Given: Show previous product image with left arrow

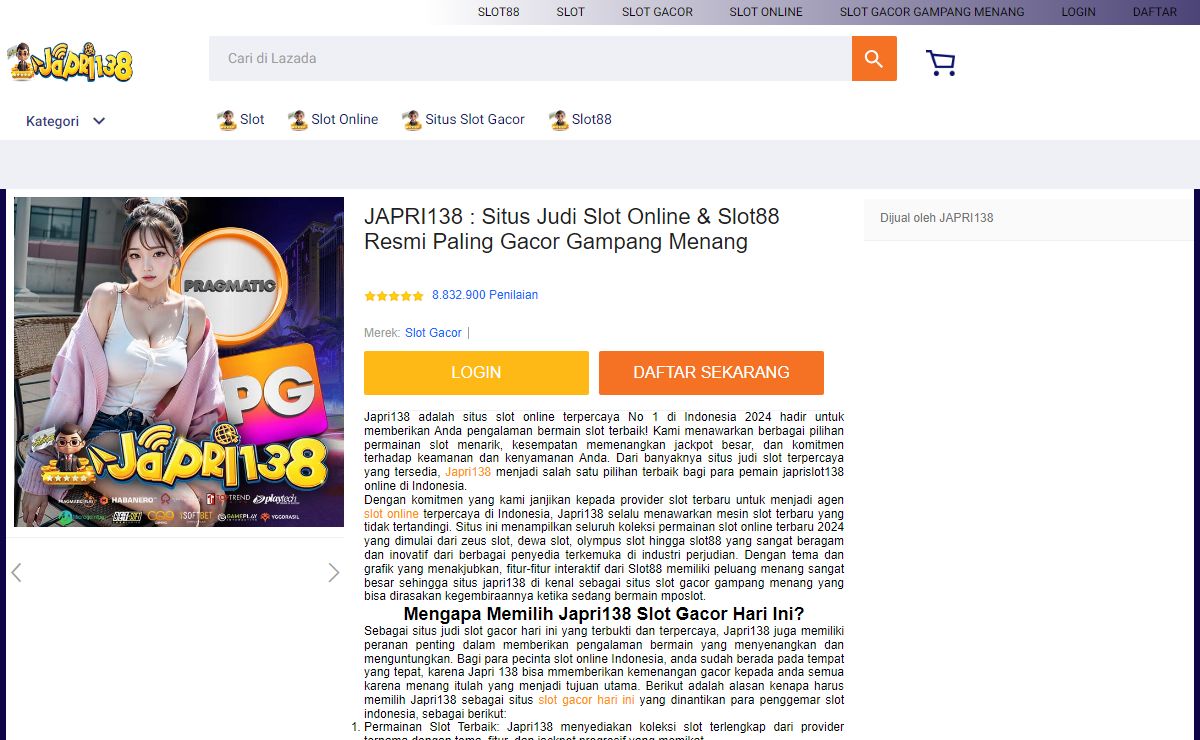Looking at the screenshot, I should click(x=16, y=572).
